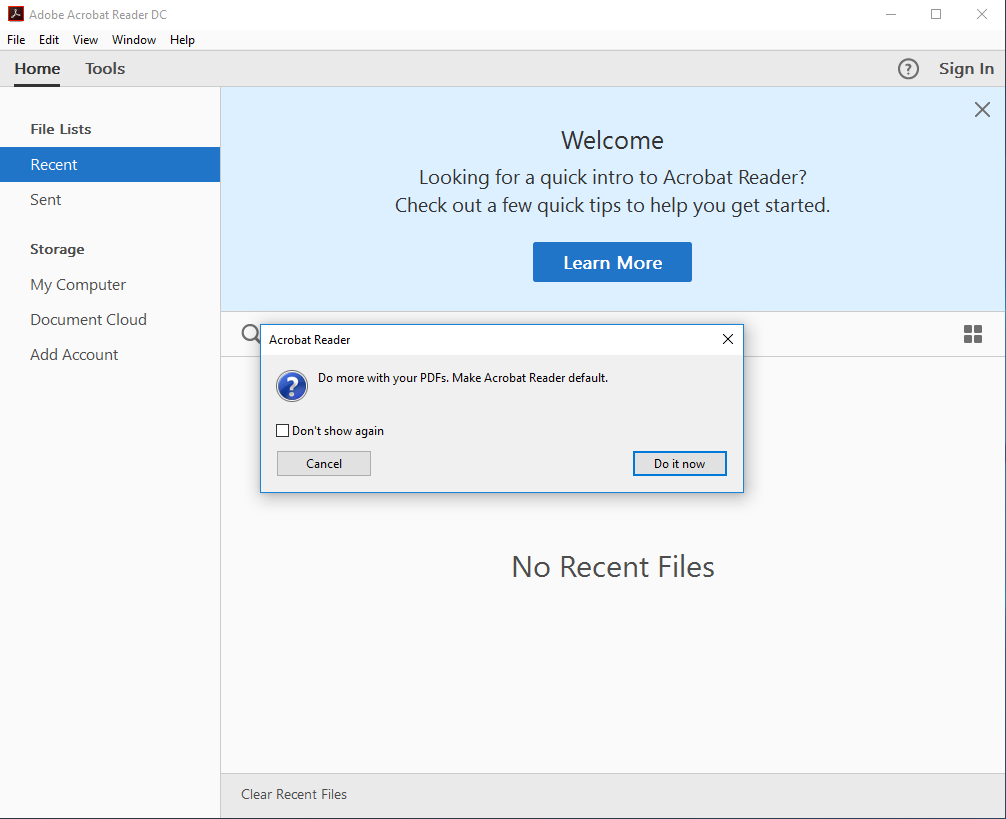Click the Learn More button
This screenshot has height=819, width=1006.
pos(612,262)
